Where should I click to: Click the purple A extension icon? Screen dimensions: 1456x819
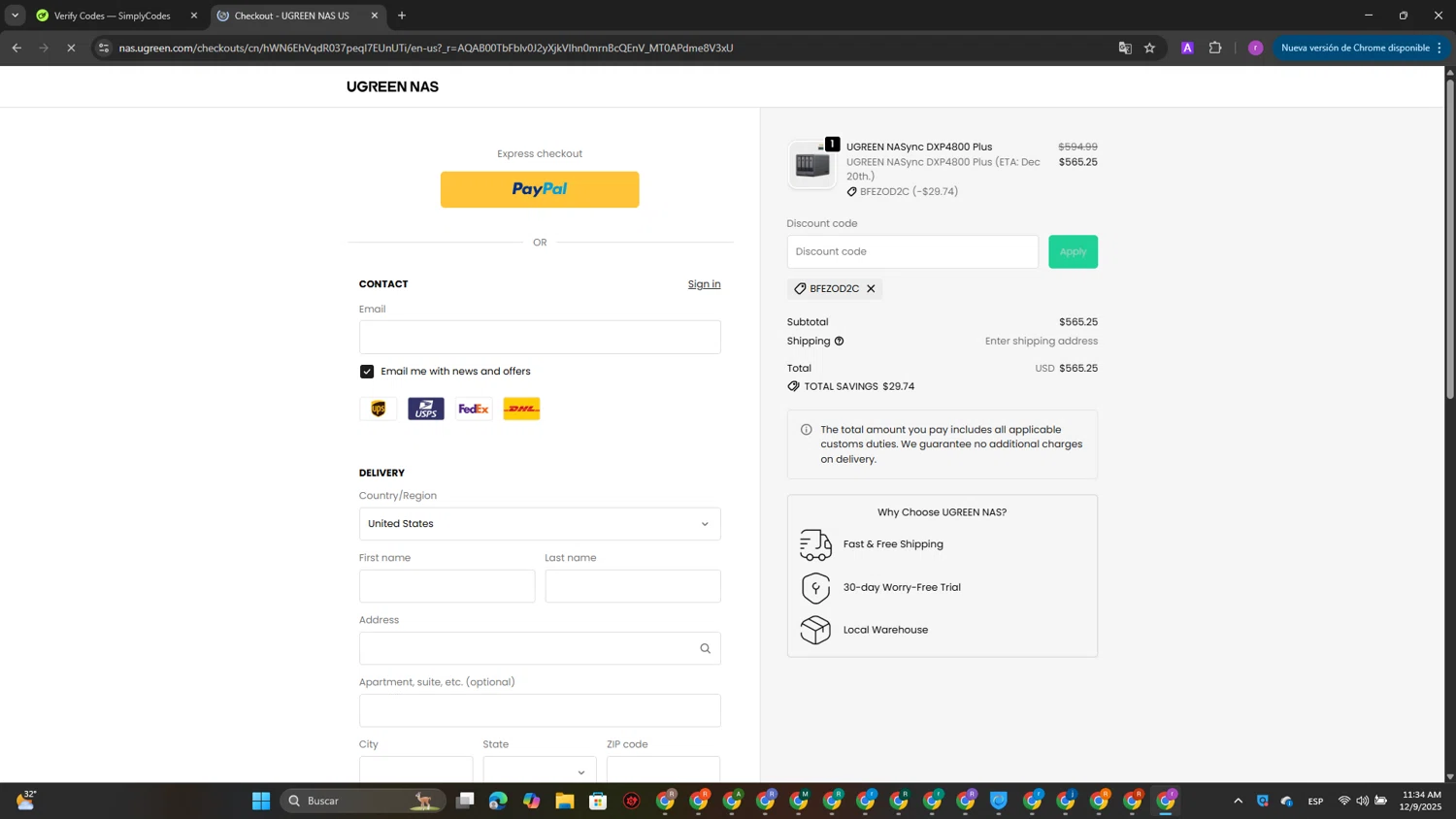click(x=1186, y=48)
